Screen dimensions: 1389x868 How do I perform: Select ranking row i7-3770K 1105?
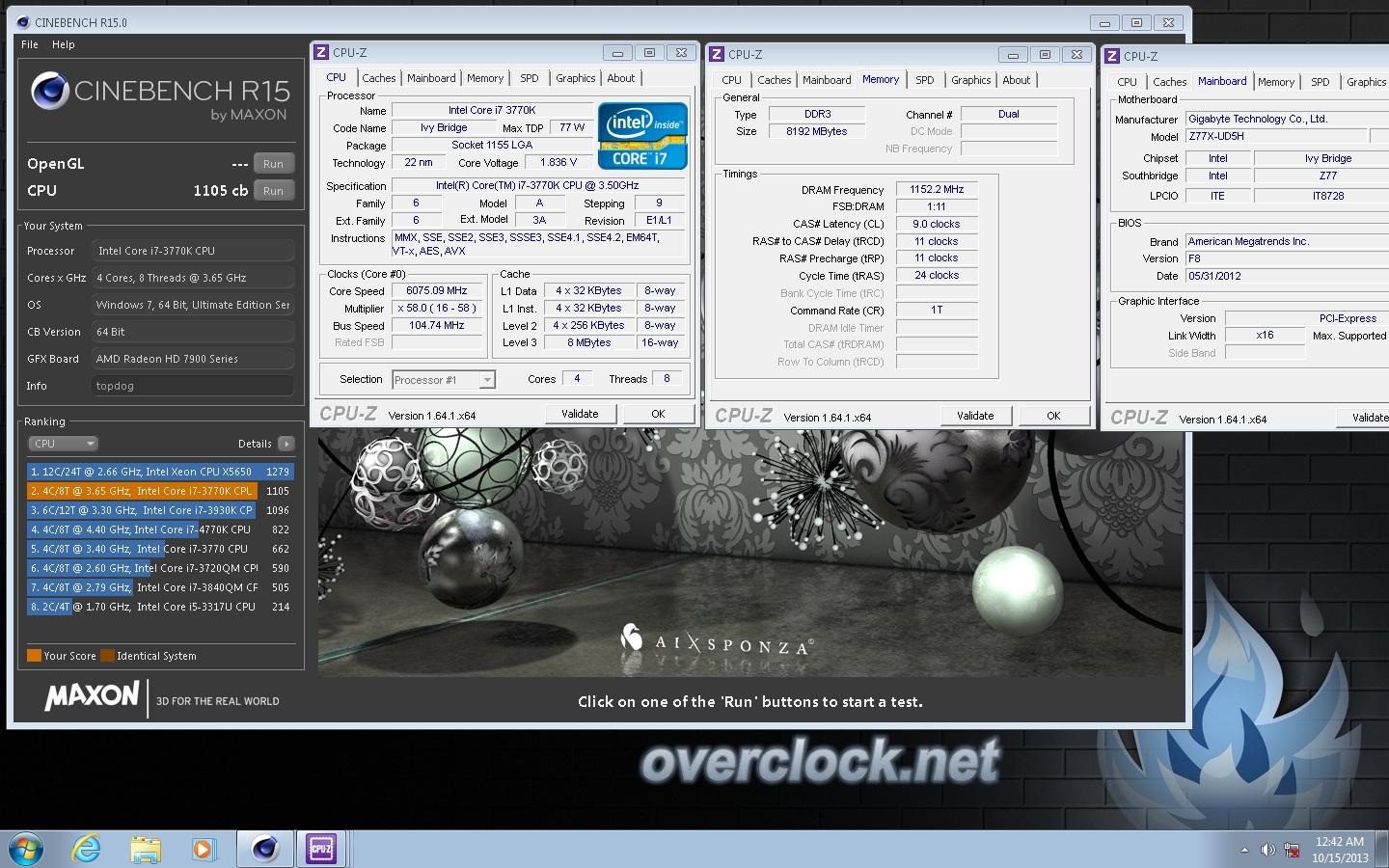pos(160,491)
